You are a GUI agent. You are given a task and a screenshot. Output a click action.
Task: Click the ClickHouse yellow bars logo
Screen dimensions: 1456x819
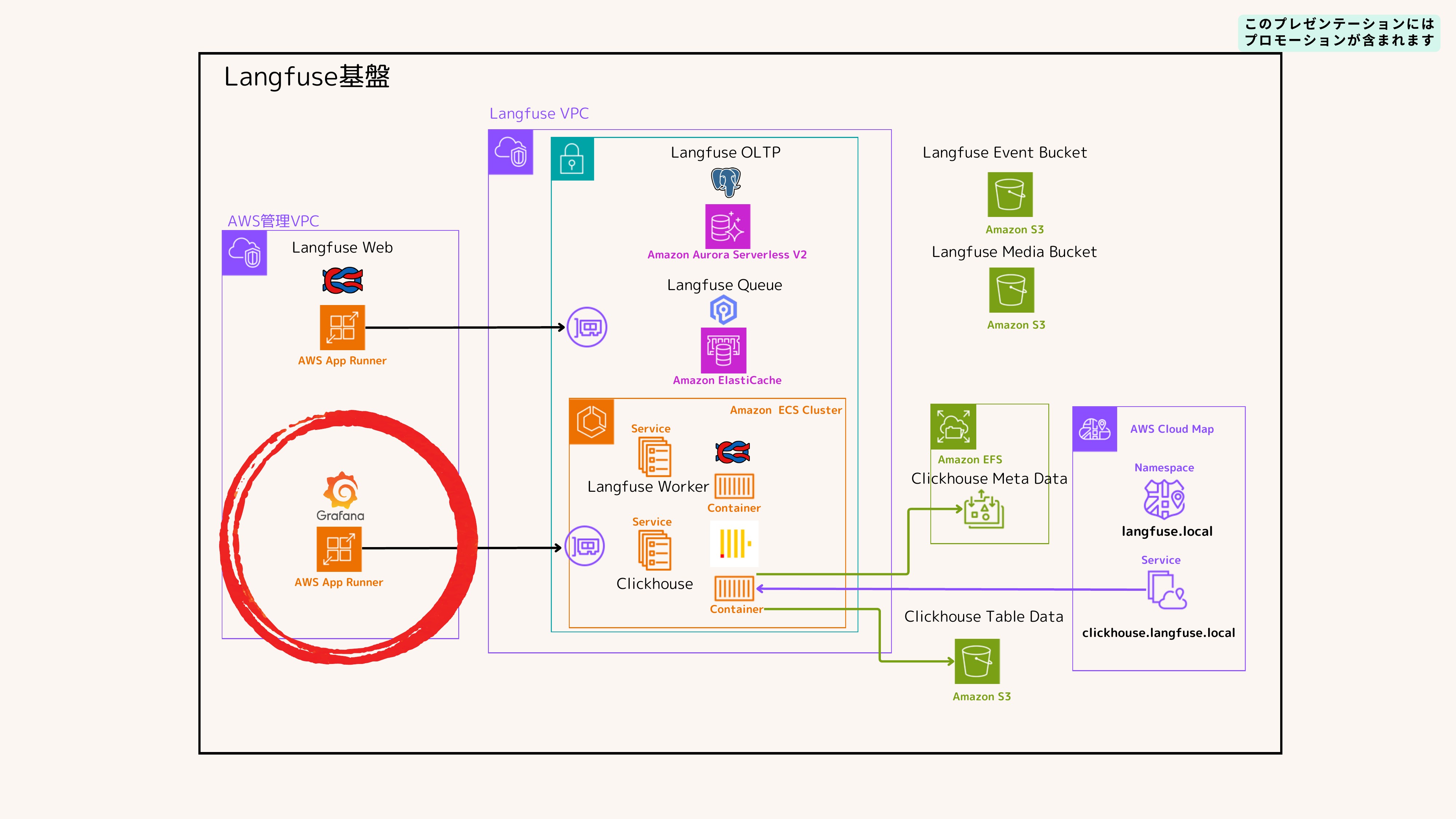click(x=734, y=544)
